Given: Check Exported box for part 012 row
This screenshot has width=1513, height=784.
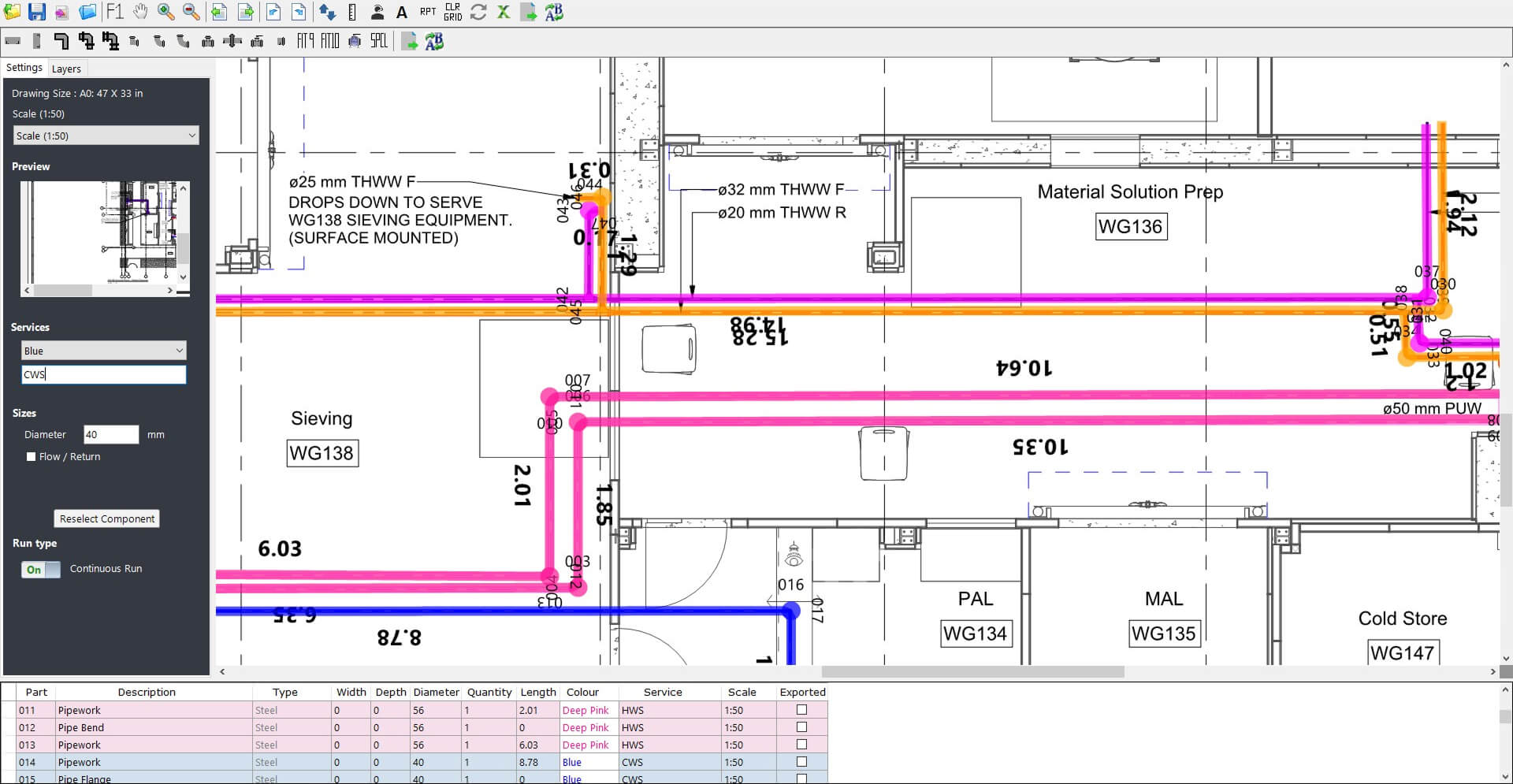Looking at the screenshot, I should [802, 727].
